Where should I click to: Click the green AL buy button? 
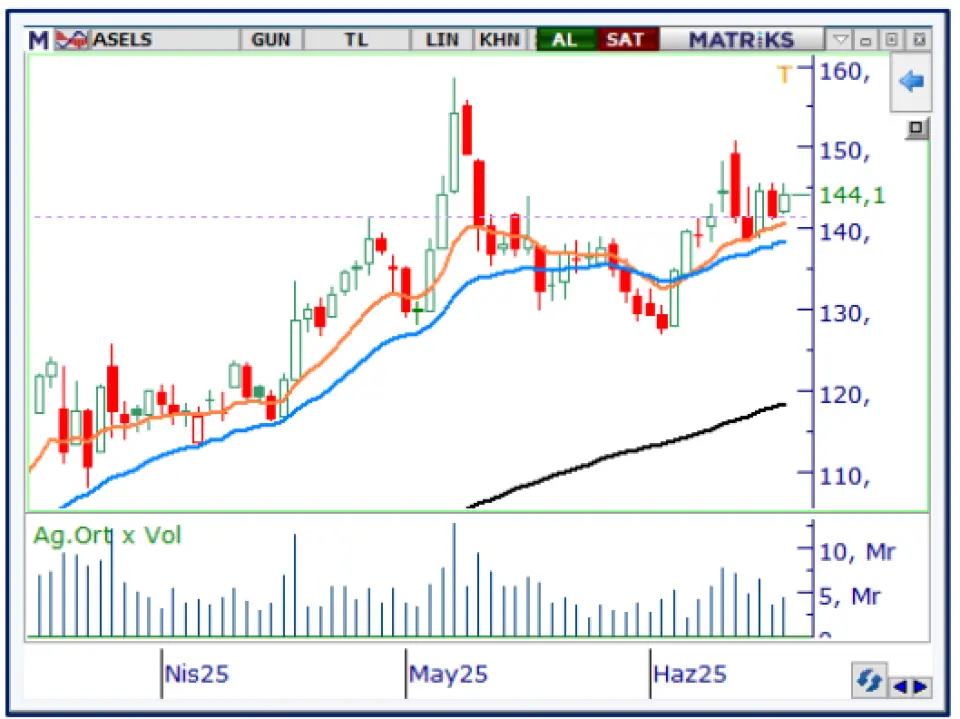565,40
